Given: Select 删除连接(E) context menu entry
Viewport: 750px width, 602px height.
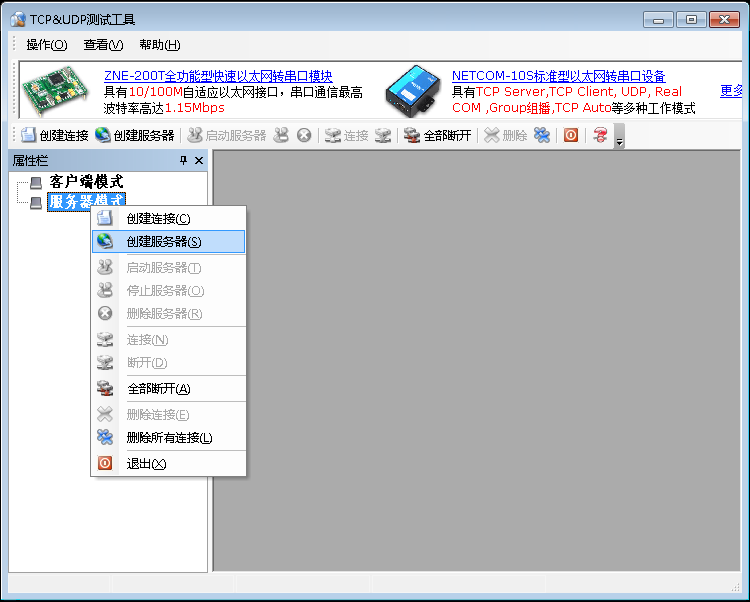Looking at the screenshot, I should [x=168, y=415].
